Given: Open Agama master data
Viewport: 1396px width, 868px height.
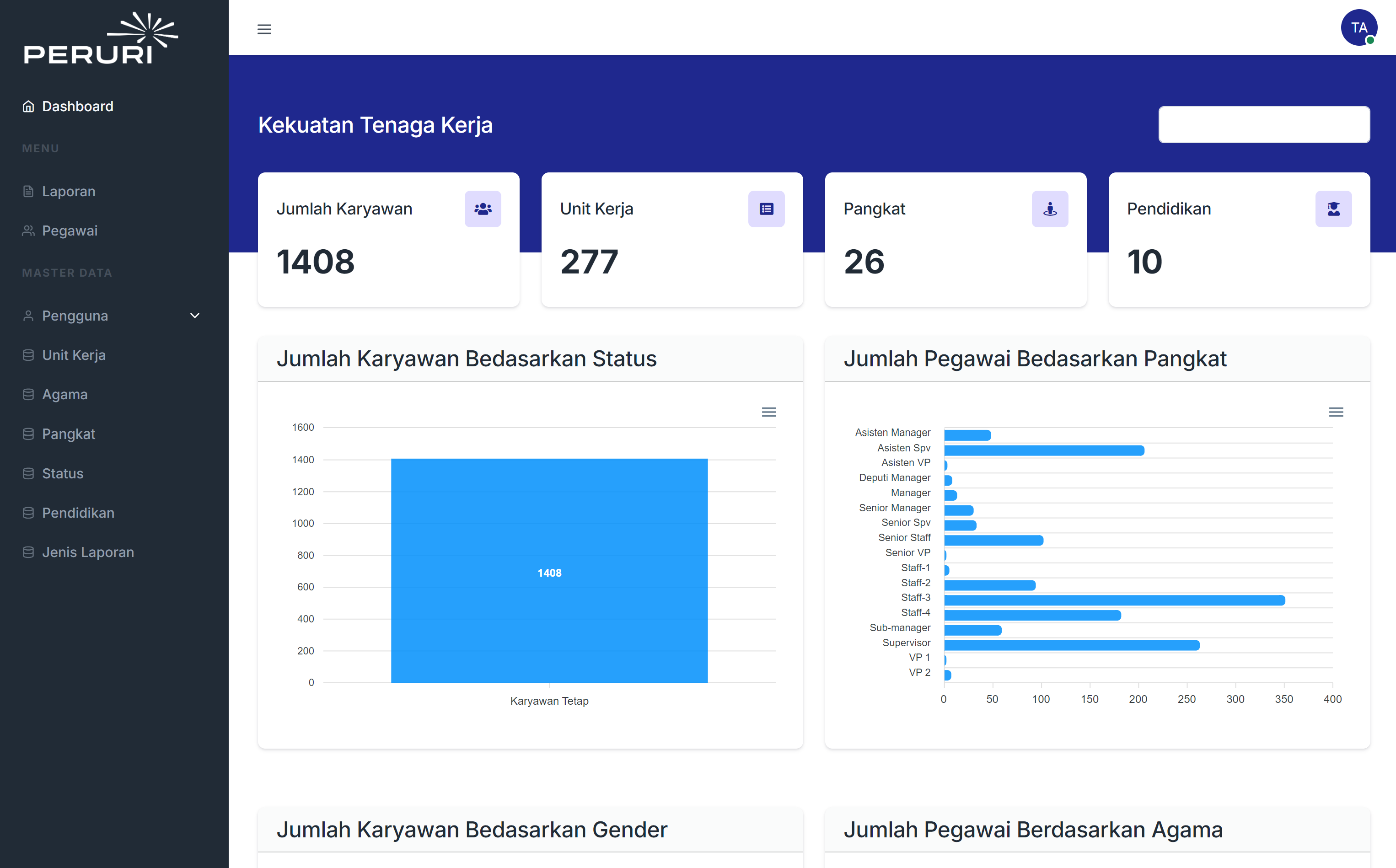Looking at the screenshot, I should pyautogui.click(x=65, y=394).
